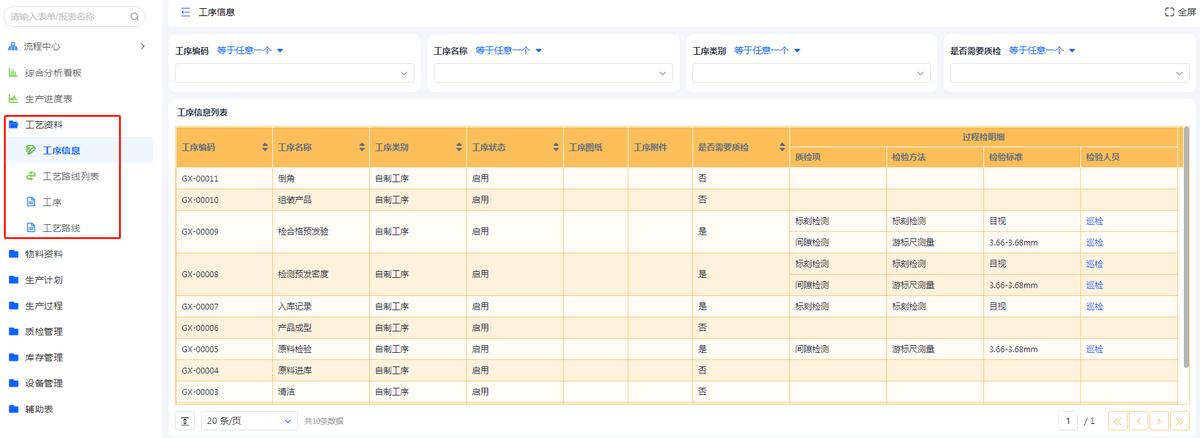Click the 产品成型 process name cell
Screen dimensions: 1200x438
320,327
